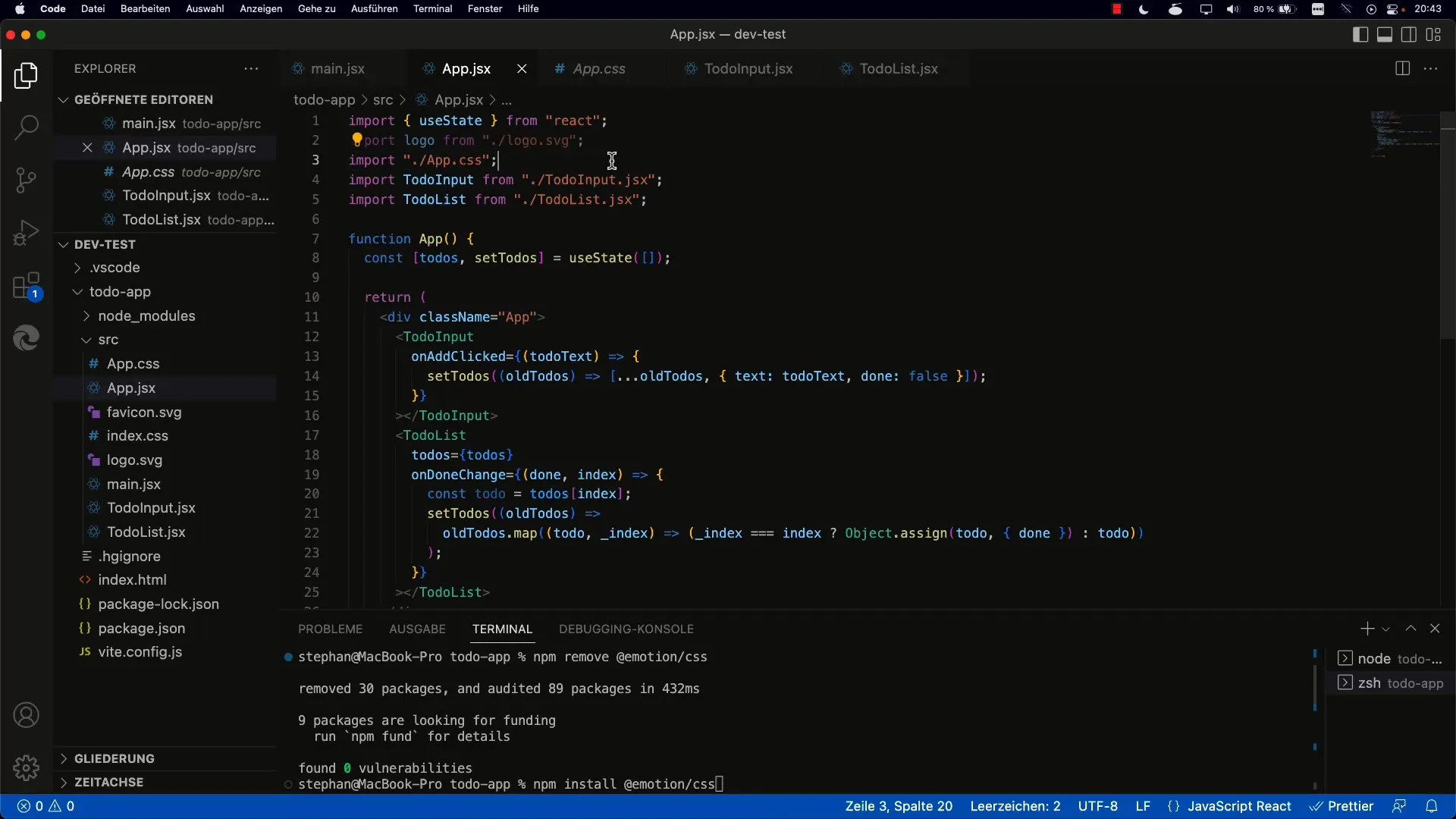Close the terminal panel
This screenshot has height=819, width=1456.
coord(1435,629)
